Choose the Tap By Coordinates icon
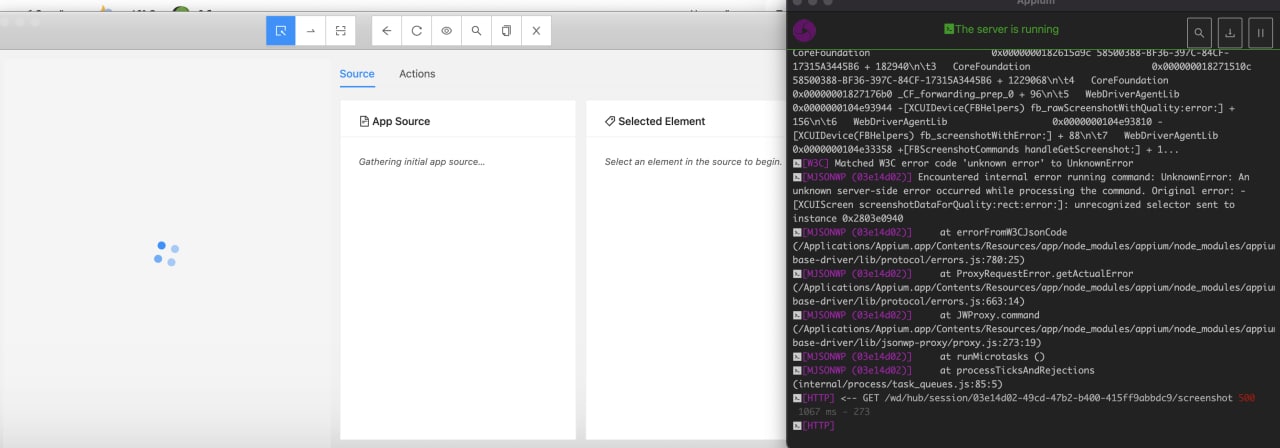This screenshot has height=448, width=1280. [341, 31]
